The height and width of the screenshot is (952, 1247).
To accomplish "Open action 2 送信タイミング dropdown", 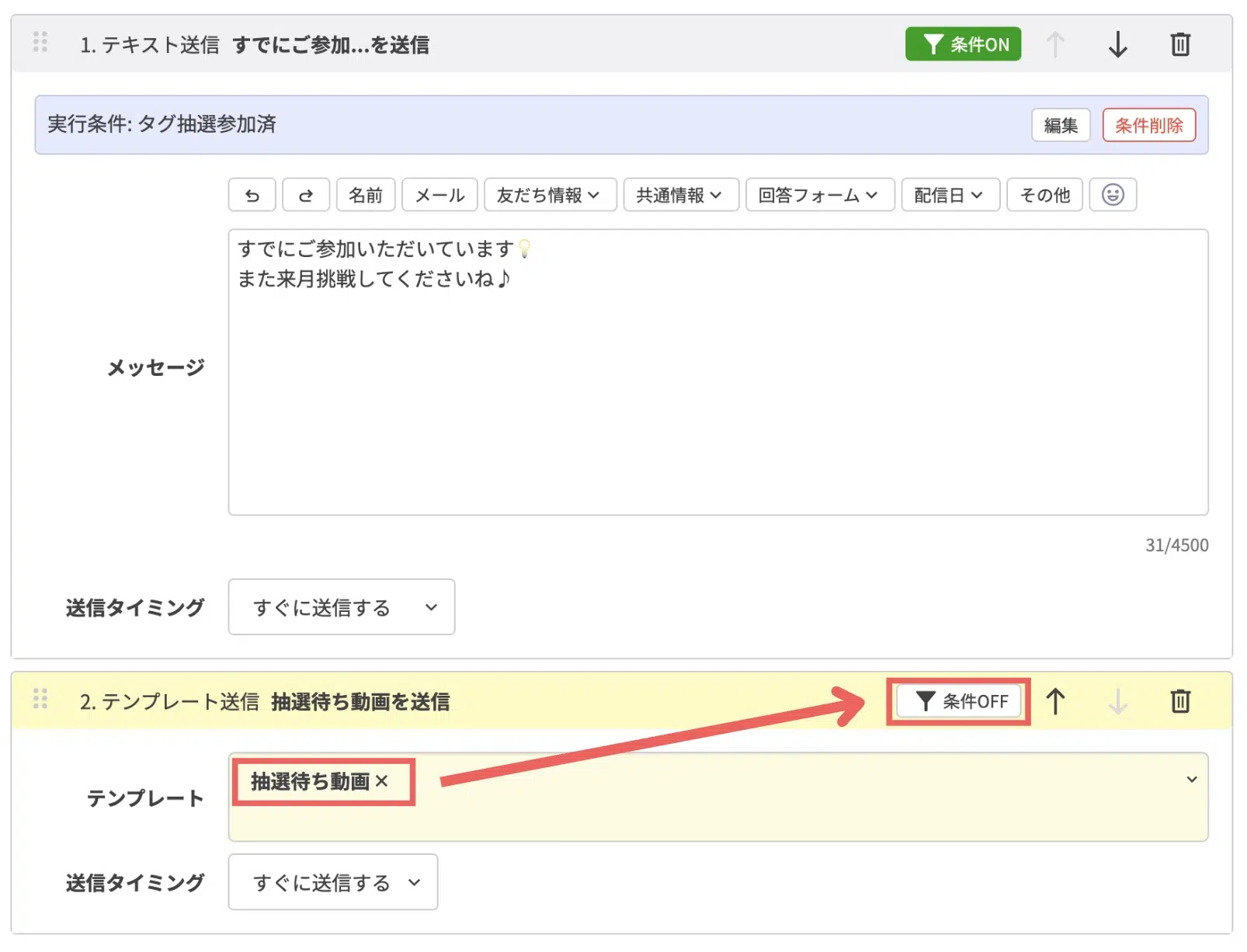I will click(333, 882).
